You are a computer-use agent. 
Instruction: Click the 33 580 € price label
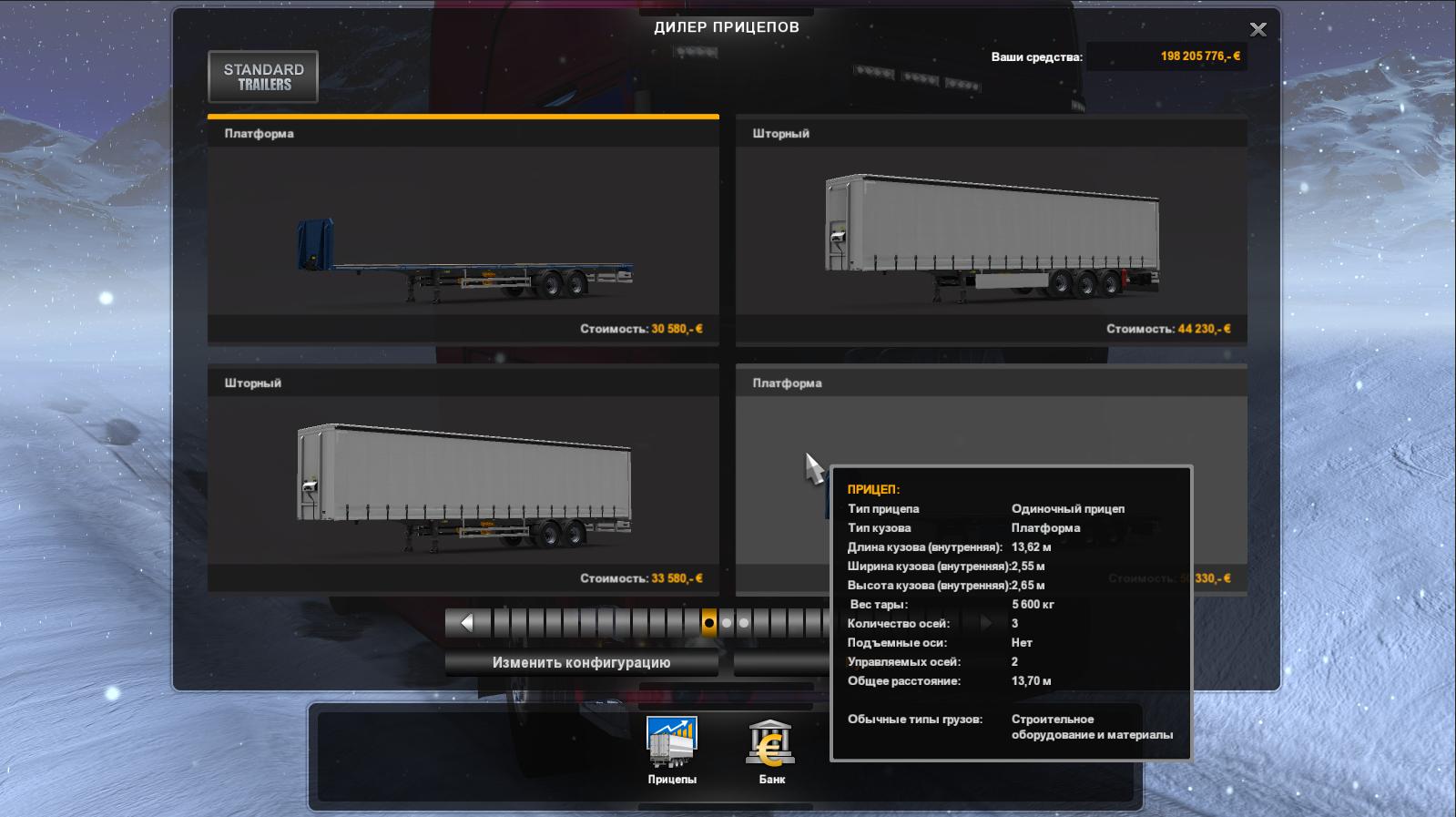coord(677,578)
